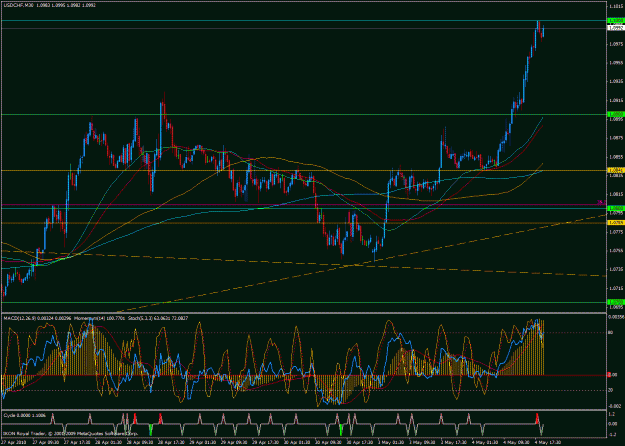Select the 1.0900 green price level label

pos(615,114)
